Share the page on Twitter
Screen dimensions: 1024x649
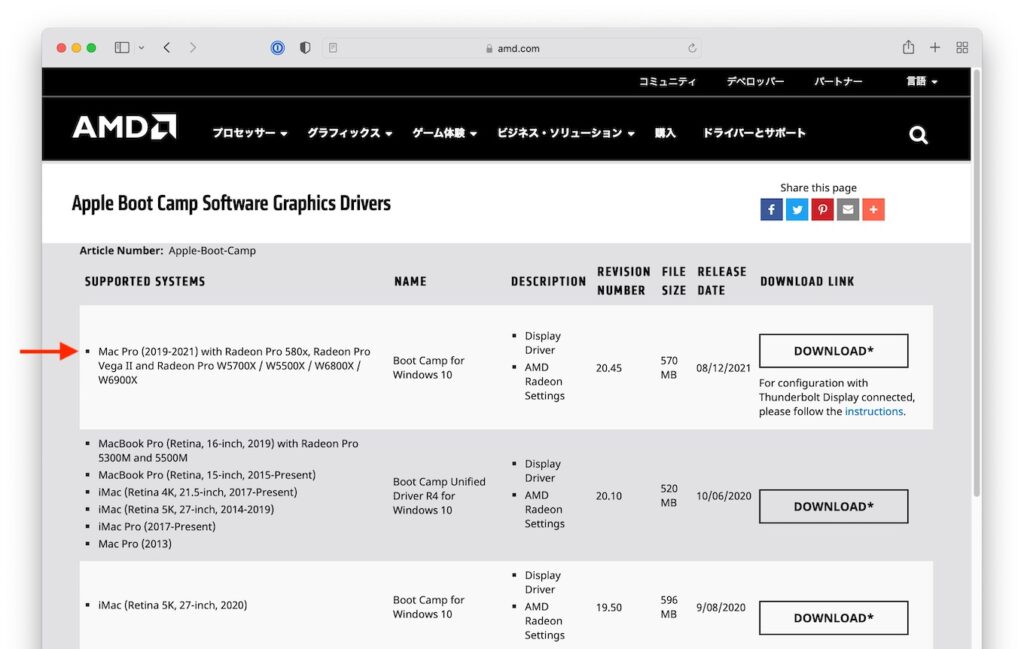point(796,209)
